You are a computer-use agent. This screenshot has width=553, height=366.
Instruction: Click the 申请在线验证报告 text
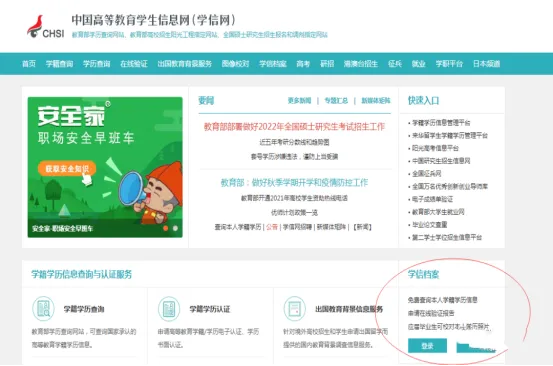point(431,313)
